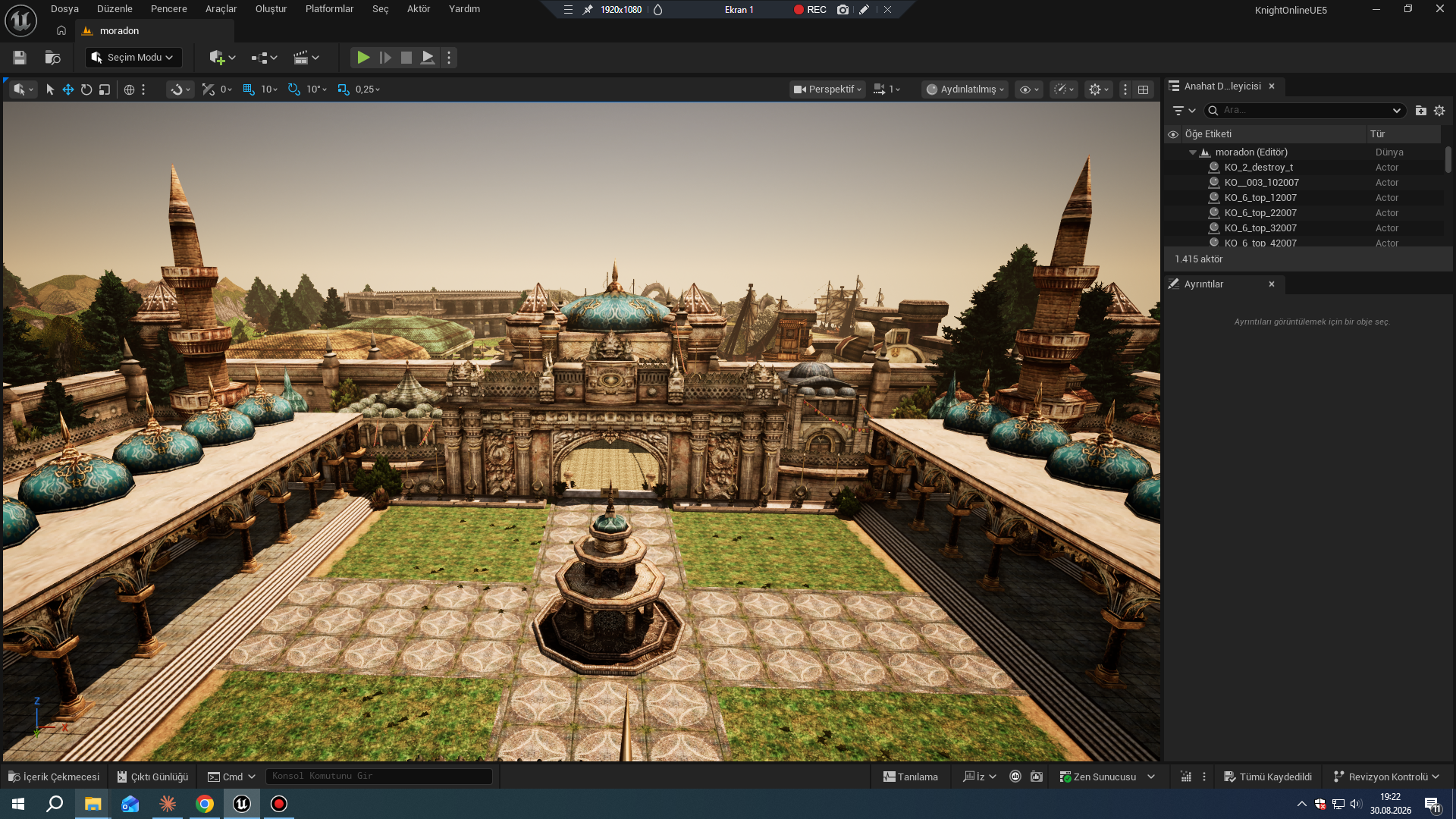
Task: Open the Çıktı Günlüğü output log
Action: tap(152, 777)
